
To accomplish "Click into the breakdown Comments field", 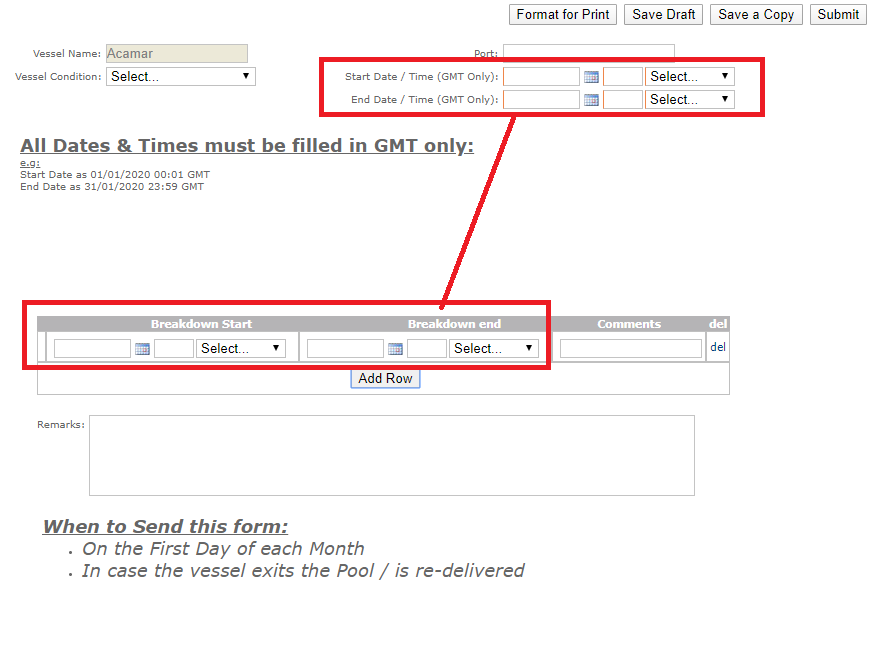I will [x=630, y=348].
